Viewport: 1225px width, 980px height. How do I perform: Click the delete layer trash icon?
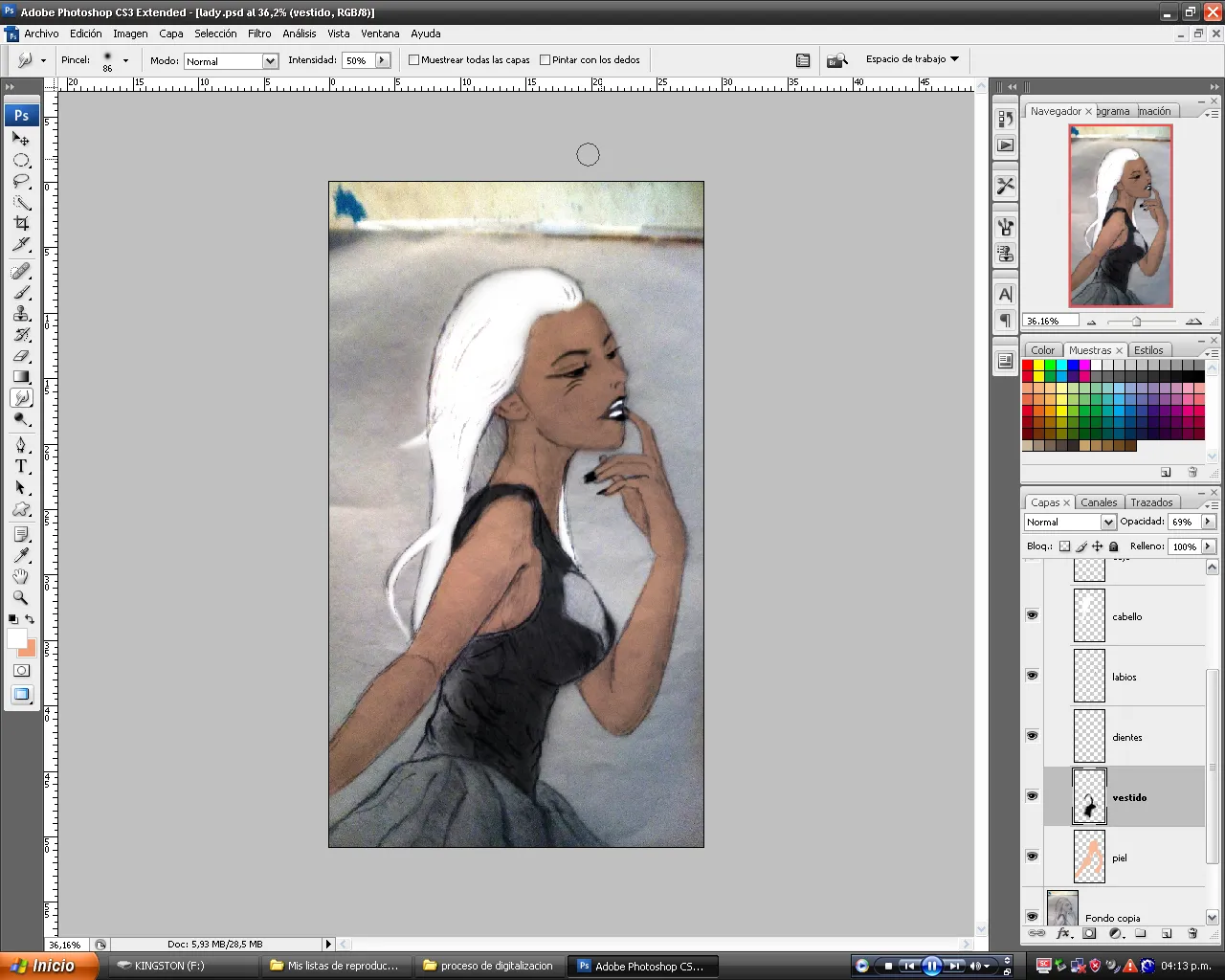click(1192, 933)
